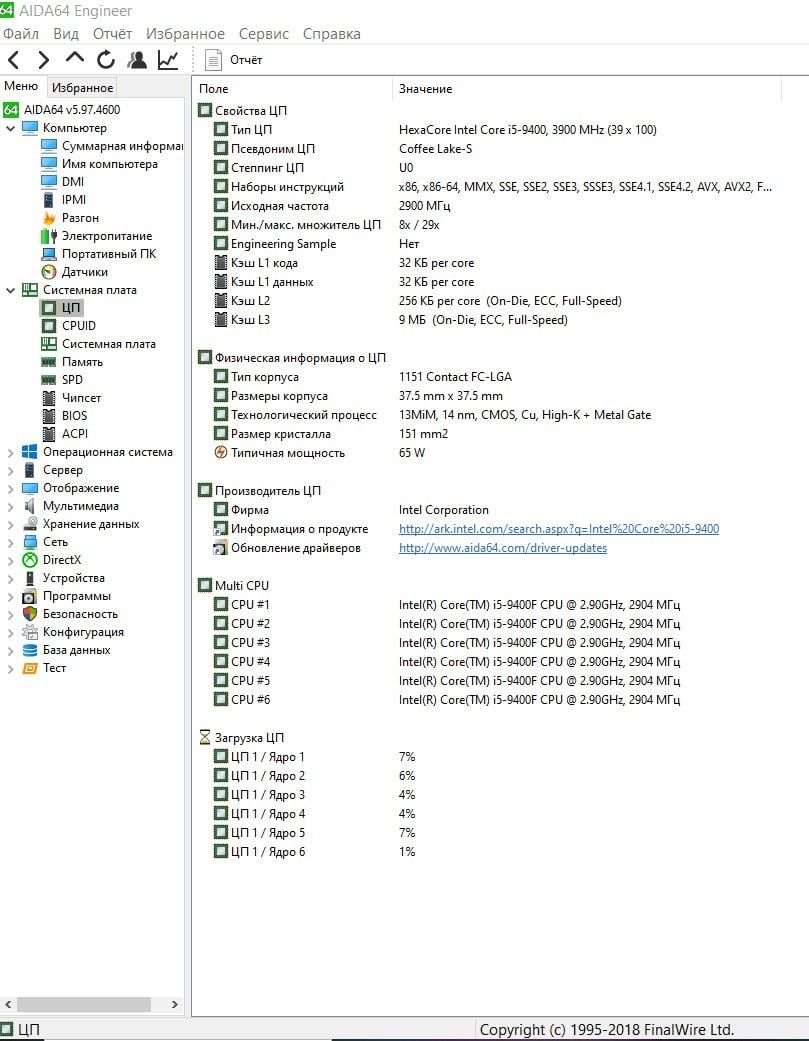Image resolution: width=809 pixels, height=1041 pixels.
Task: Expand the Мультимедиа tree node
Action: coord(10,507)
